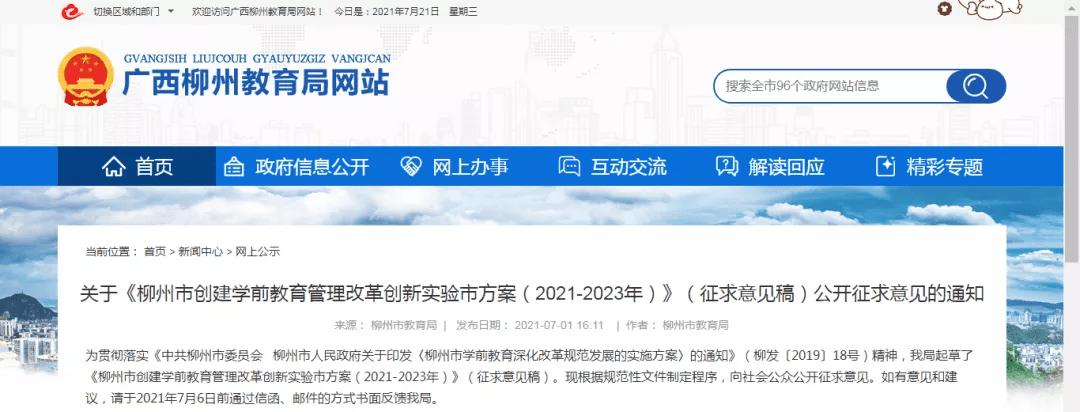Click the date text 今日是：2021年7月21日
This screenshot has width=1080, height=412.
coord(386,12)
